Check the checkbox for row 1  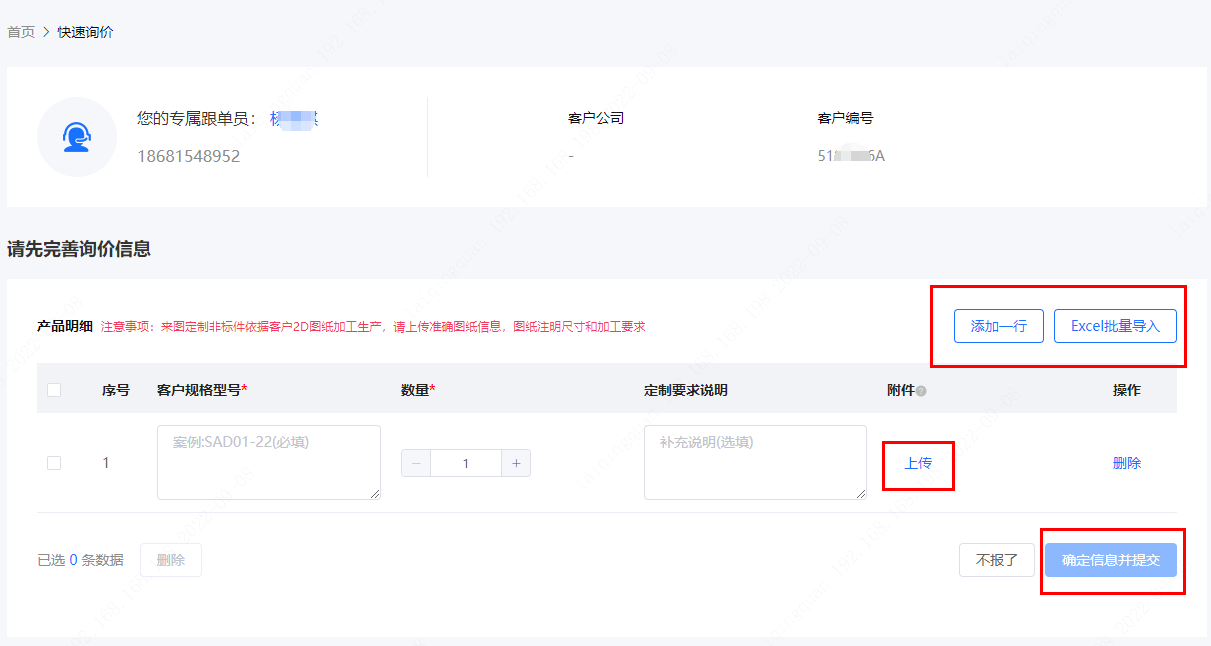click(54, 463)
